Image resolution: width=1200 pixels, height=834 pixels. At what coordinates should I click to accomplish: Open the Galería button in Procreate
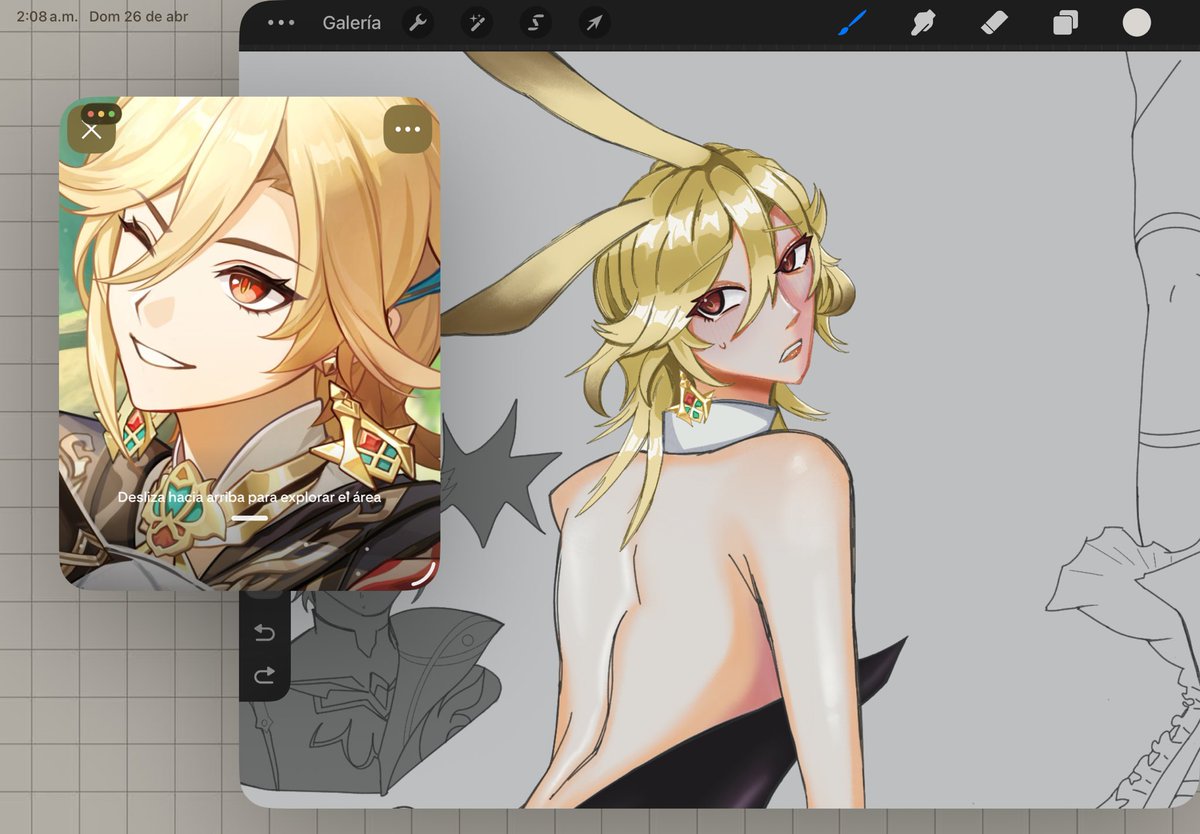pyautogui.click(x=351, y=23)
